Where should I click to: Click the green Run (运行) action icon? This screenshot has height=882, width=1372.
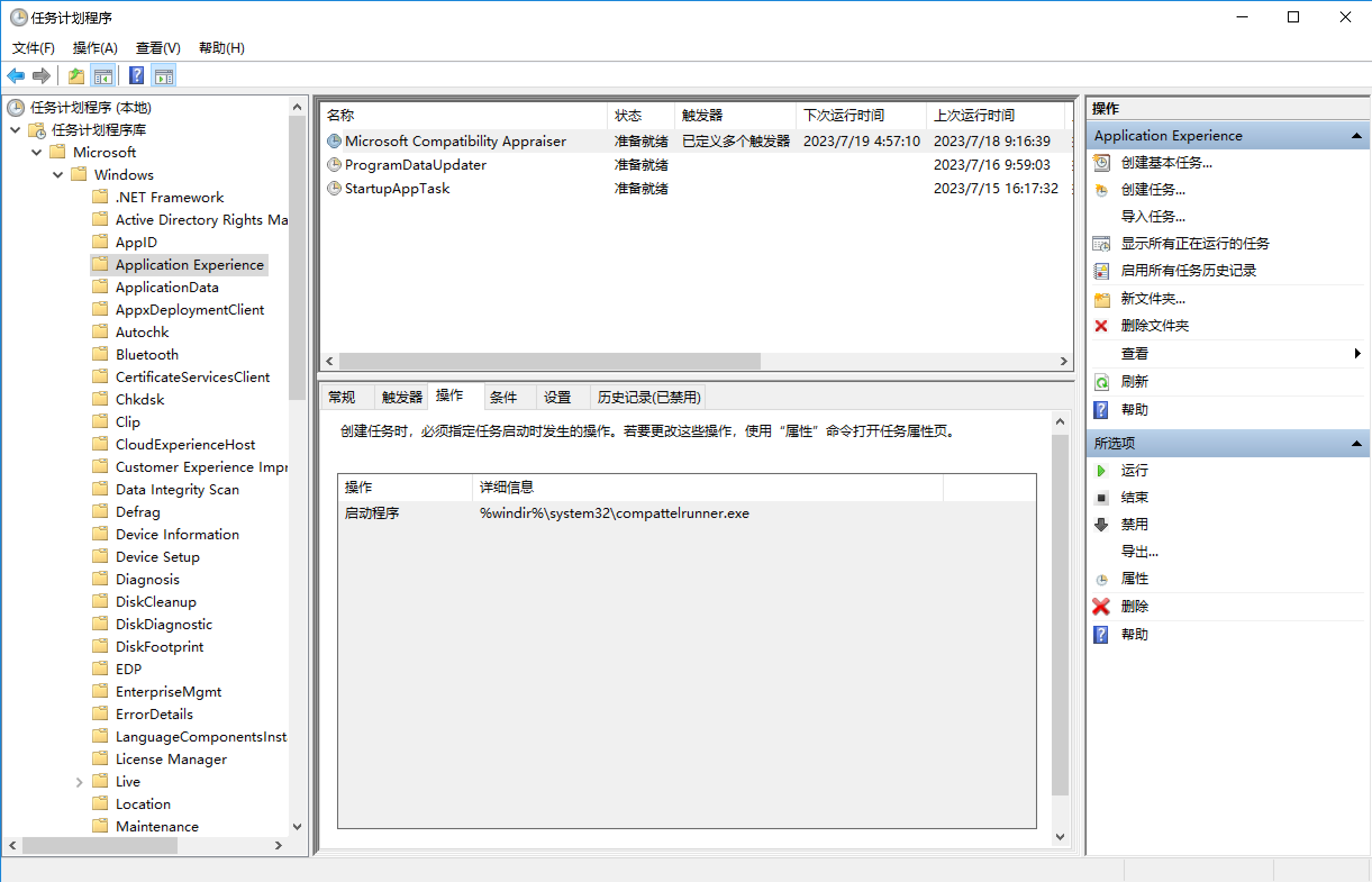click(1101, 470)
